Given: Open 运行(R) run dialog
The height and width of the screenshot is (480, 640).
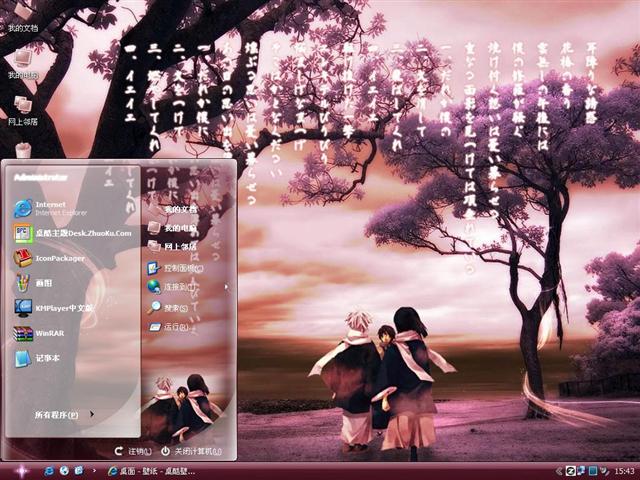Looking at the screenshot, I should 169,327.
